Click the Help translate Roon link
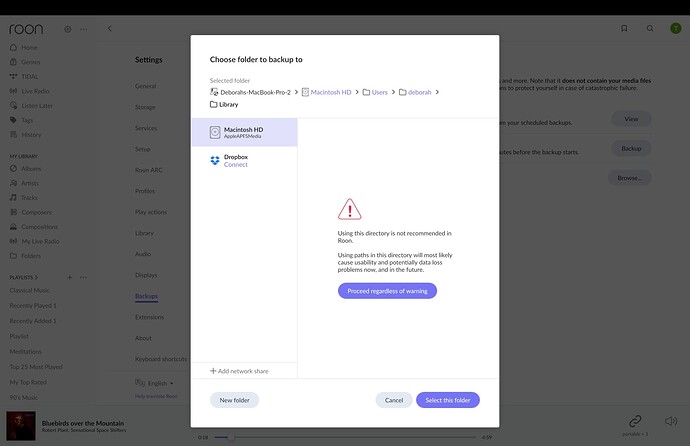Screen dimensions: 690x446 [156, 396]
